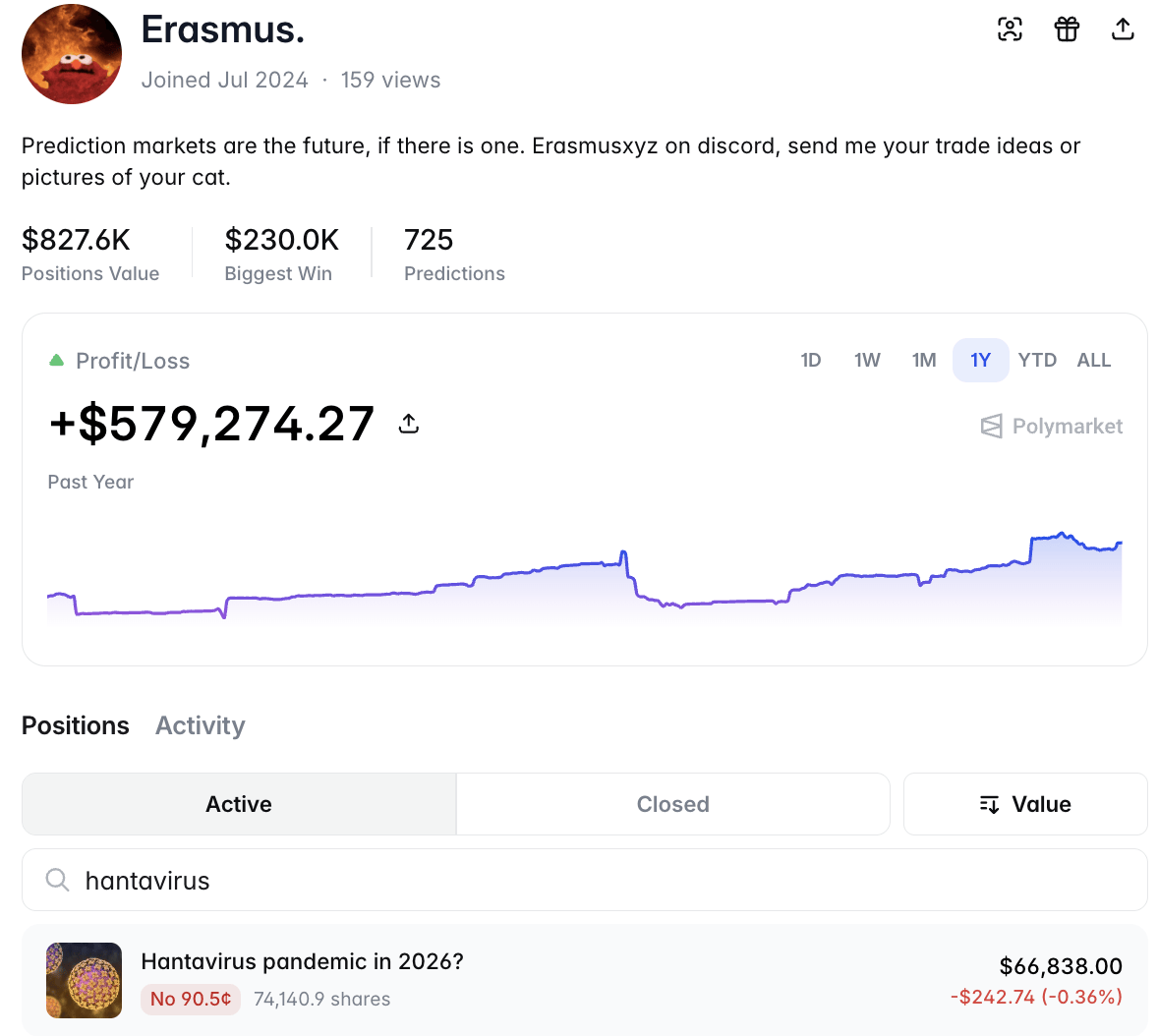This screenshot has height=1036, width=1158.
Task: Select the Positions tab
Action: [x=76, y=725]
